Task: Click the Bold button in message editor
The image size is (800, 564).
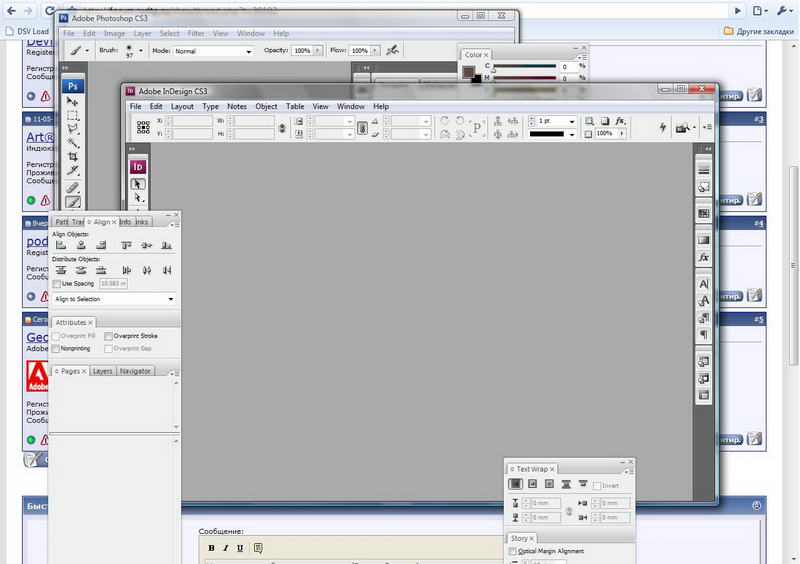Action: pyautogui.click(x=211, y=548)
